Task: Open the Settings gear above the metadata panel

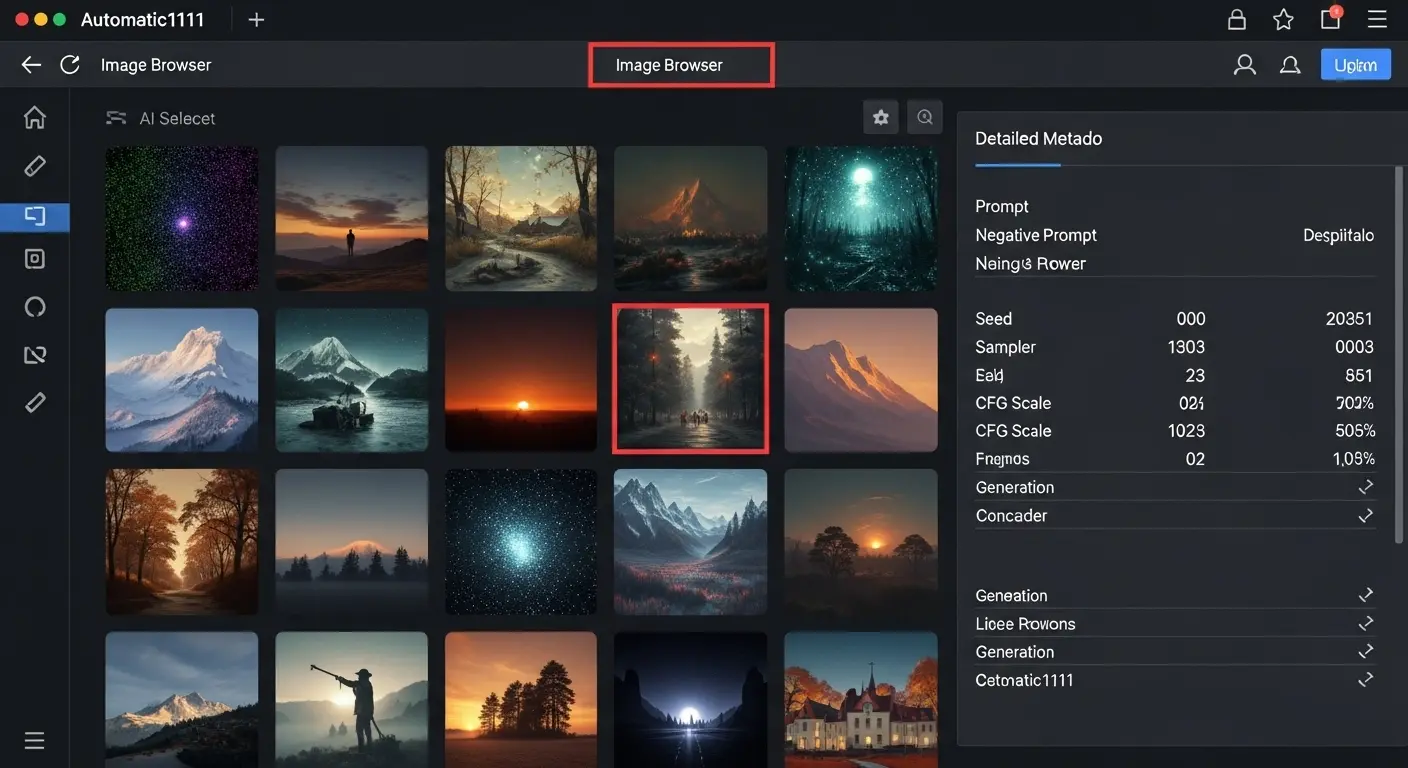Action: (881, 117)
